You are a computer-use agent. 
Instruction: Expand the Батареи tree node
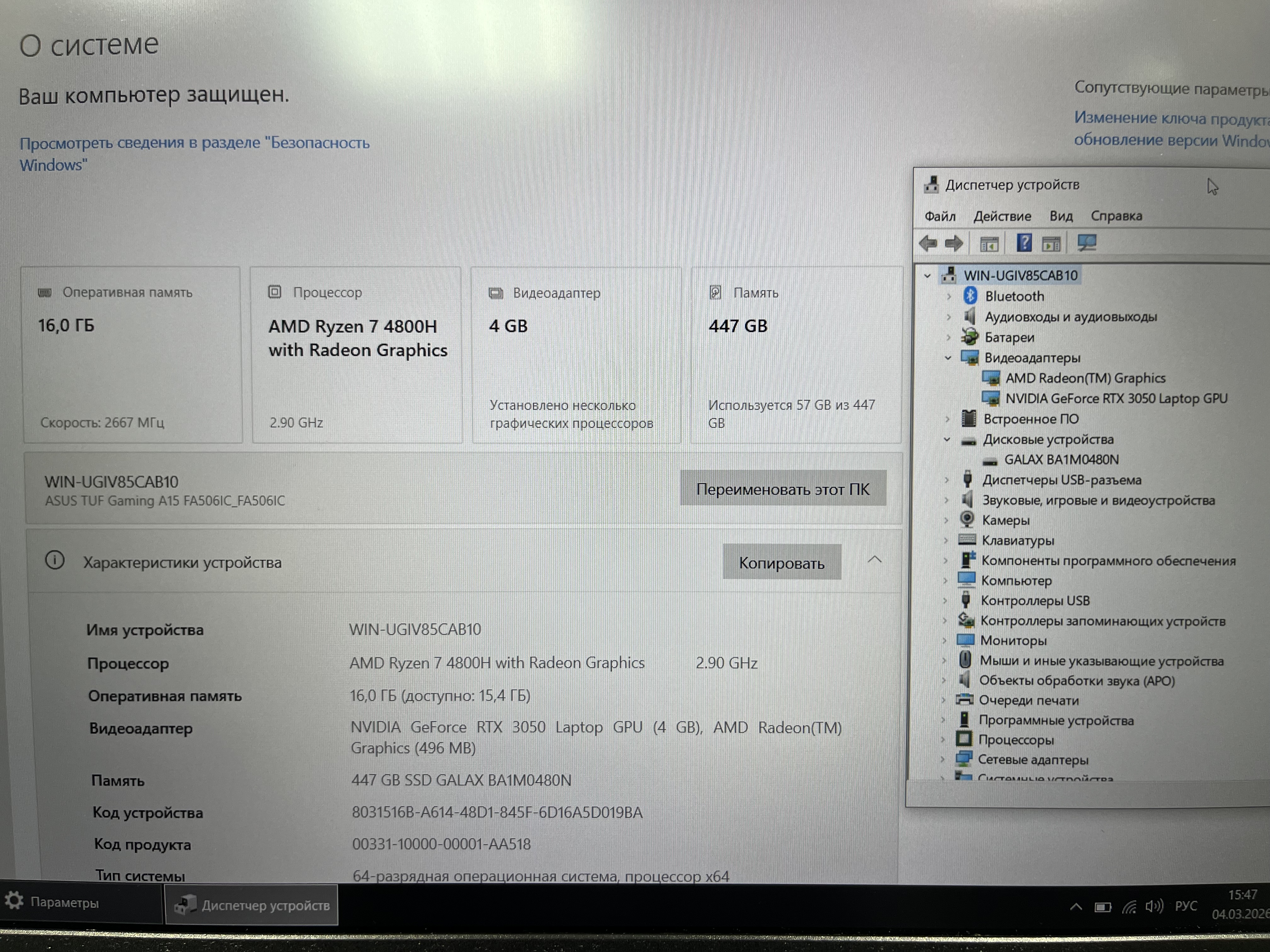[x=948, y=337]
